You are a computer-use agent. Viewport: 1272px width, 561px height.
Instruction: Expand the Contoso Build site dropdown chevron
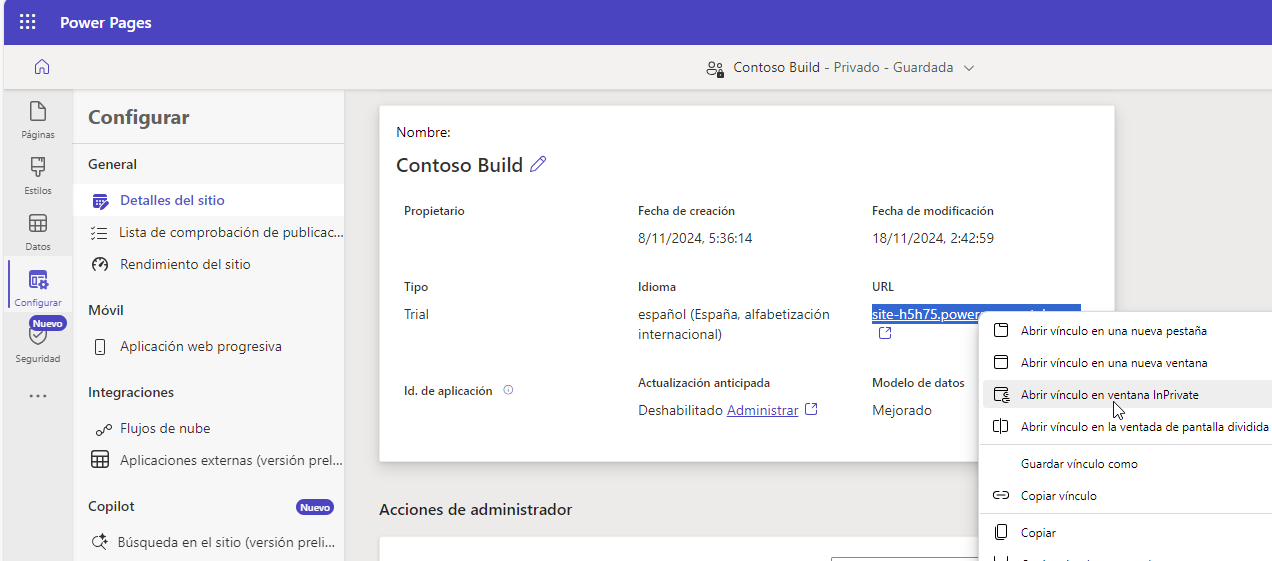point(968,68)
